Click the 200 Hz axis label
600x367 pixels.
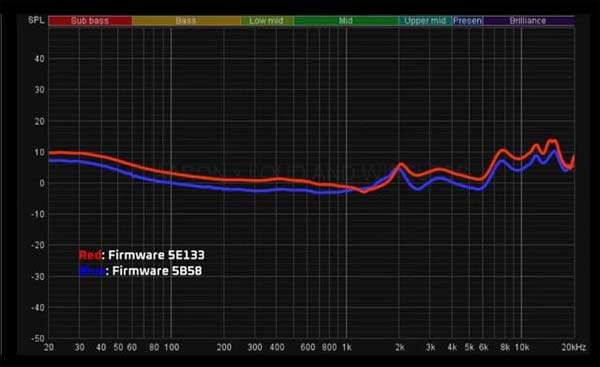pyautogui.click(x=224, y=347)
